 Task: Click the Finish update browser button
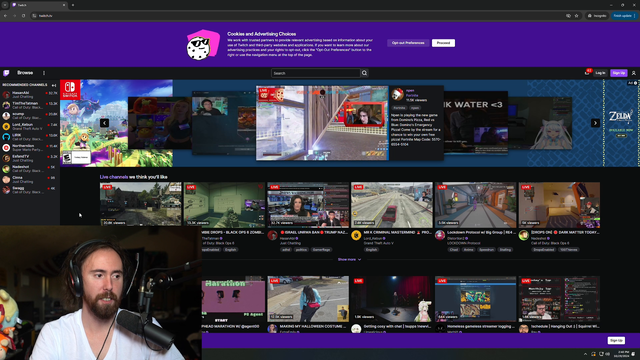624,16
